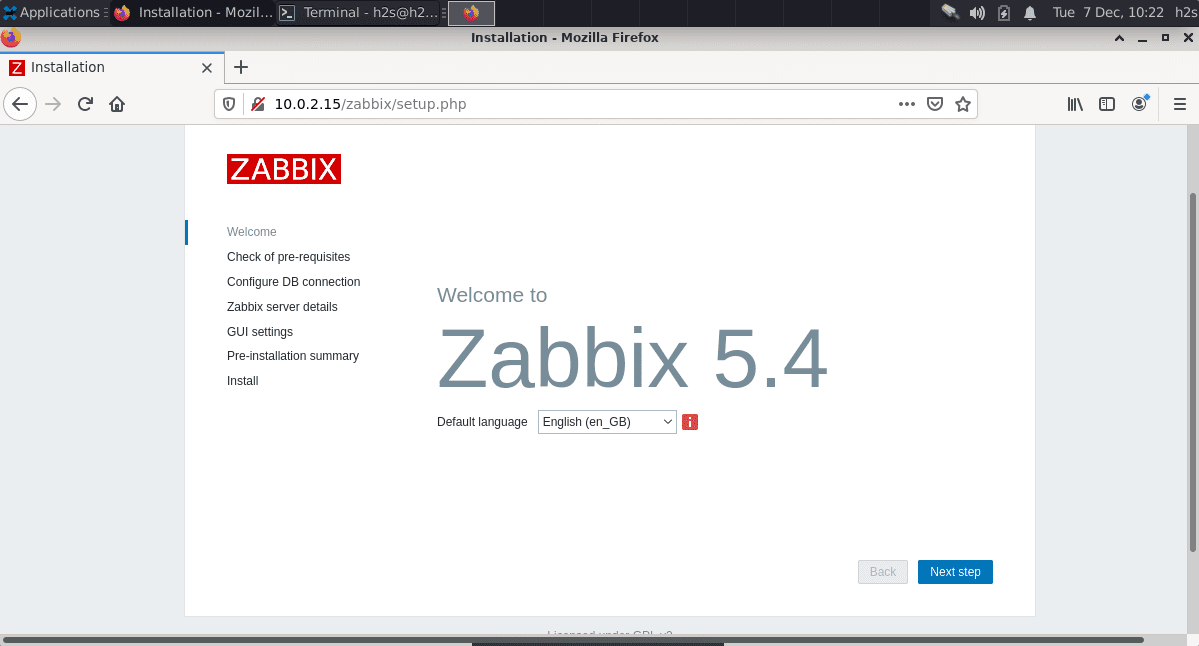Open the Default language dropdown
Viewport: 1199px width, 646px height.
pyautogui.click(x=606, y=422)
